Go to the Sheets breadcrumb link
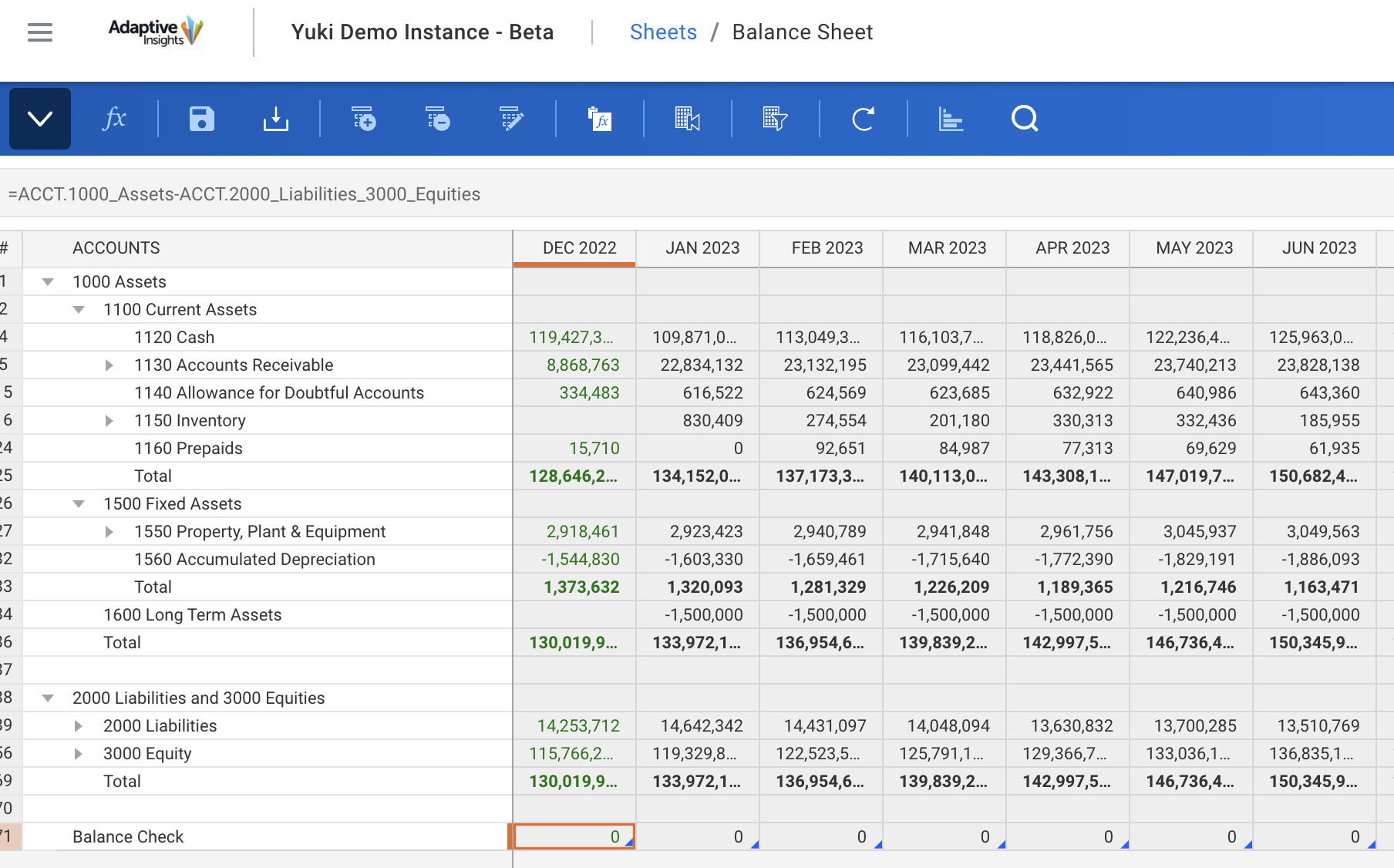The image size is (1394, 868). [x=663, y=32]
